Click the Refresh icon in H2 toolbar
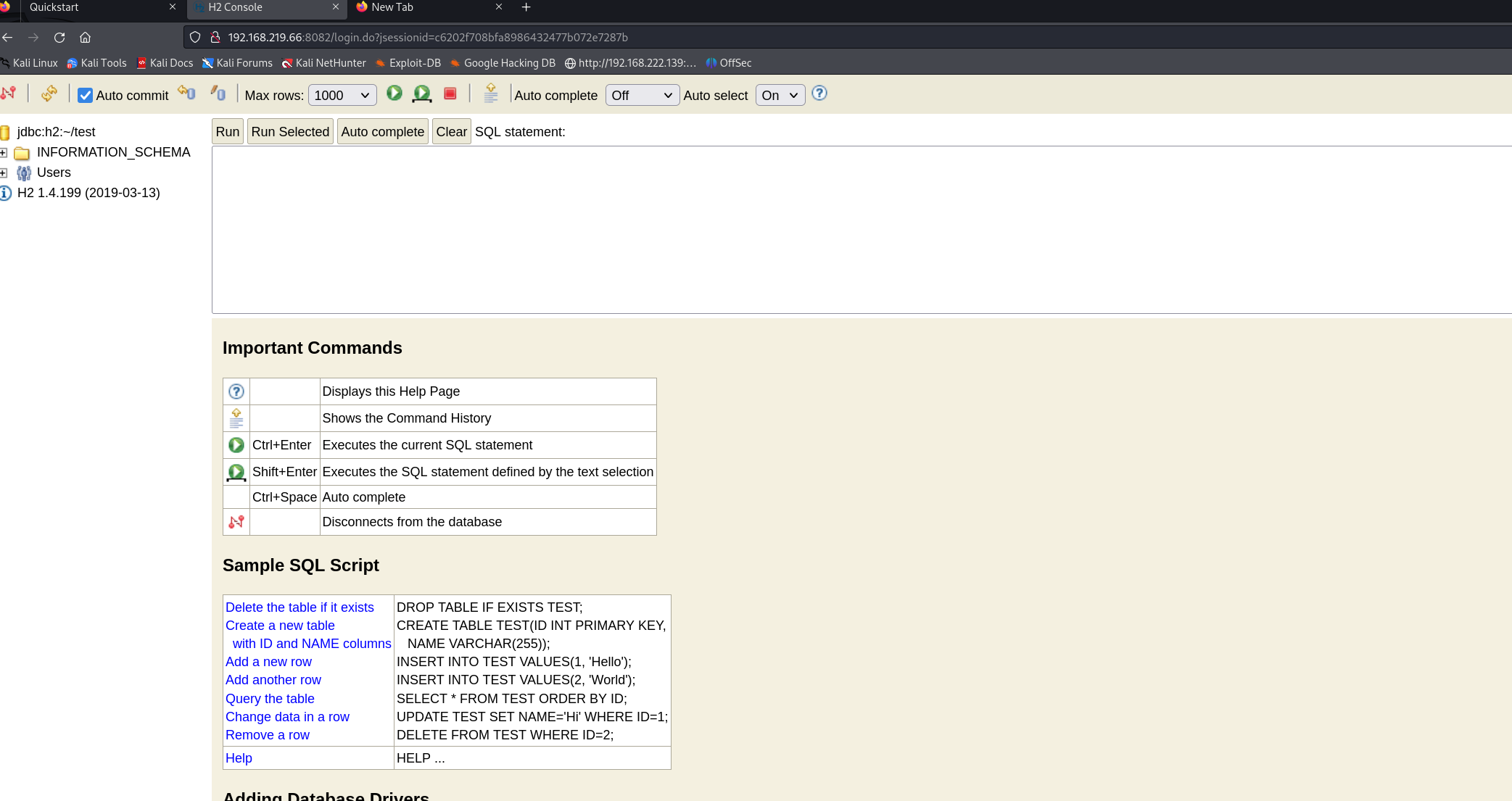 pyautogui.click(x=49, y=94)
